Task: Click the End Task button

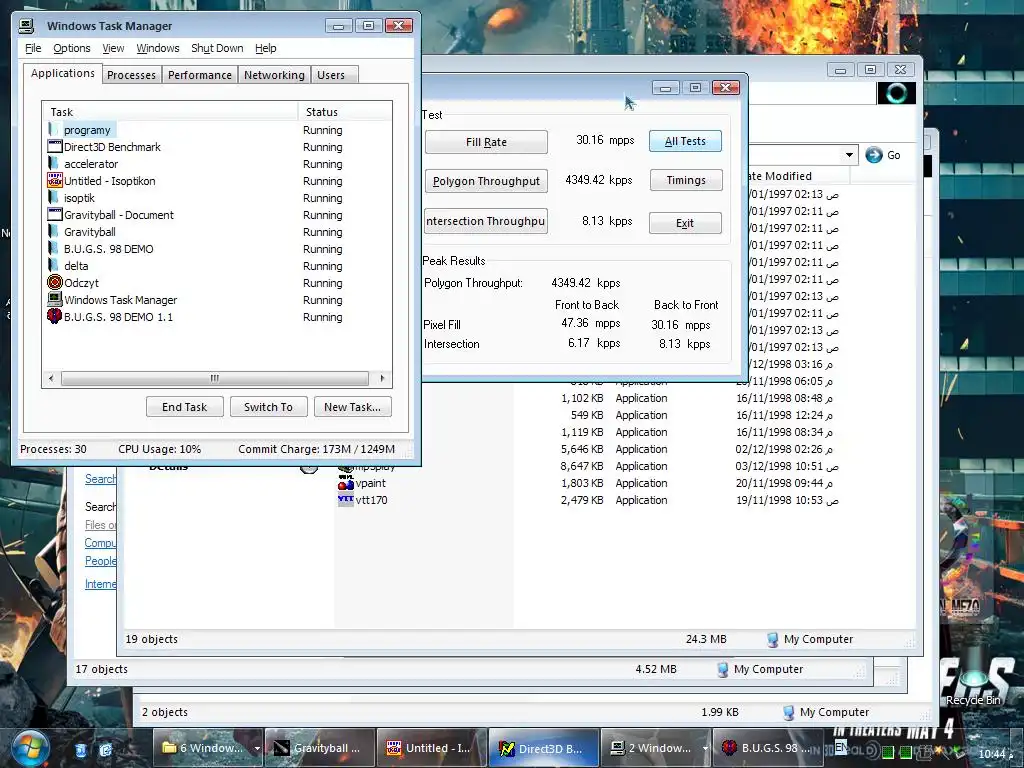Action: point(185,407)
